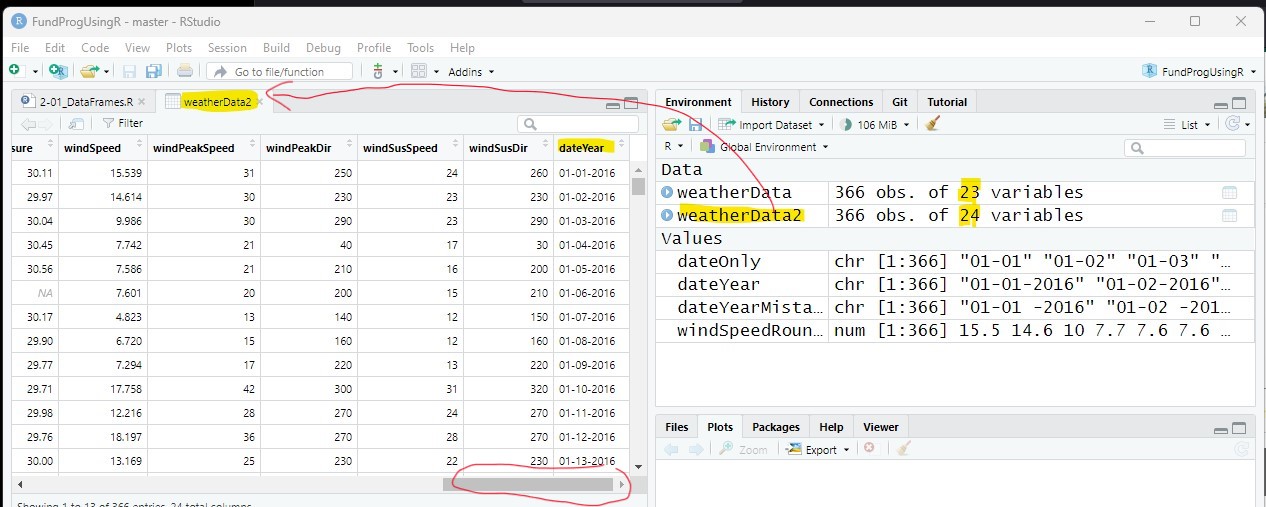
Task: Click the show in new window icon
Action: coord(76,124)
